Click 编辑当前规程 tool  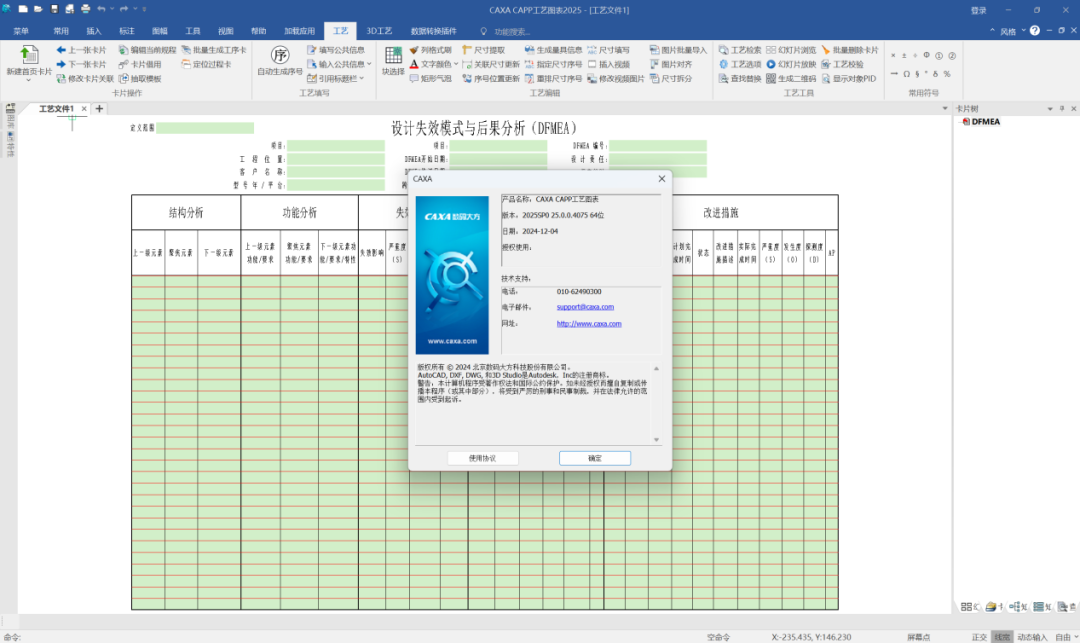coord(147,50)
